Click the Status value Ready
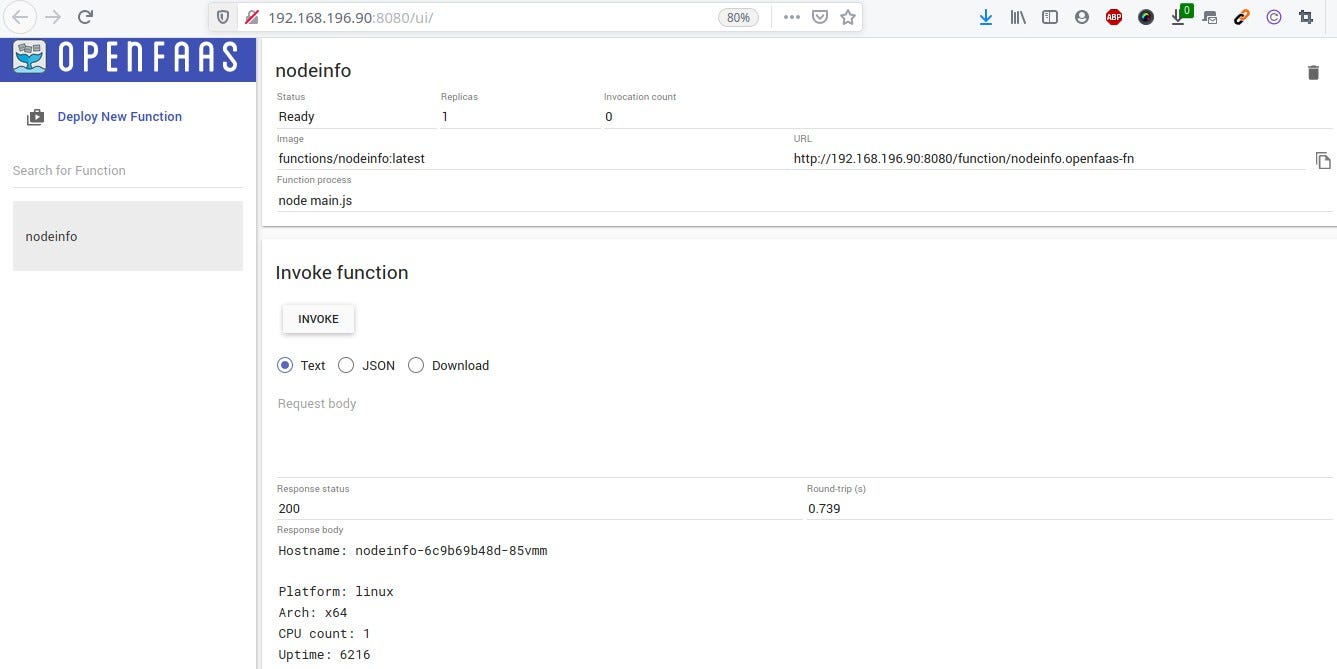Viewport: 1337px width, 669px height. pos(297,116)
